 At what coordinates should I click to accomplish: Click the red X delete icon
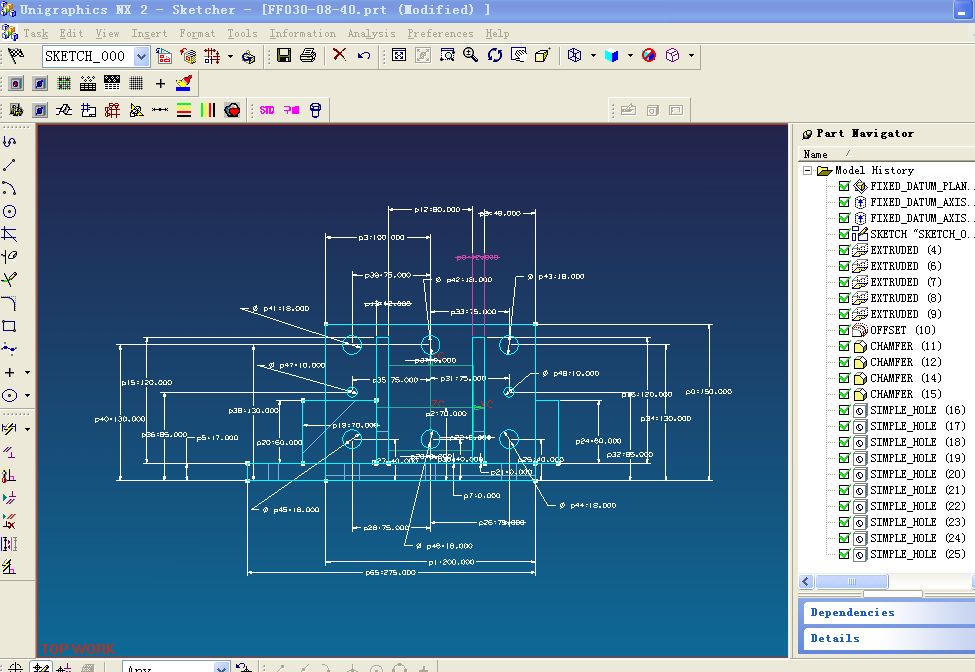[x=339, y=55]
